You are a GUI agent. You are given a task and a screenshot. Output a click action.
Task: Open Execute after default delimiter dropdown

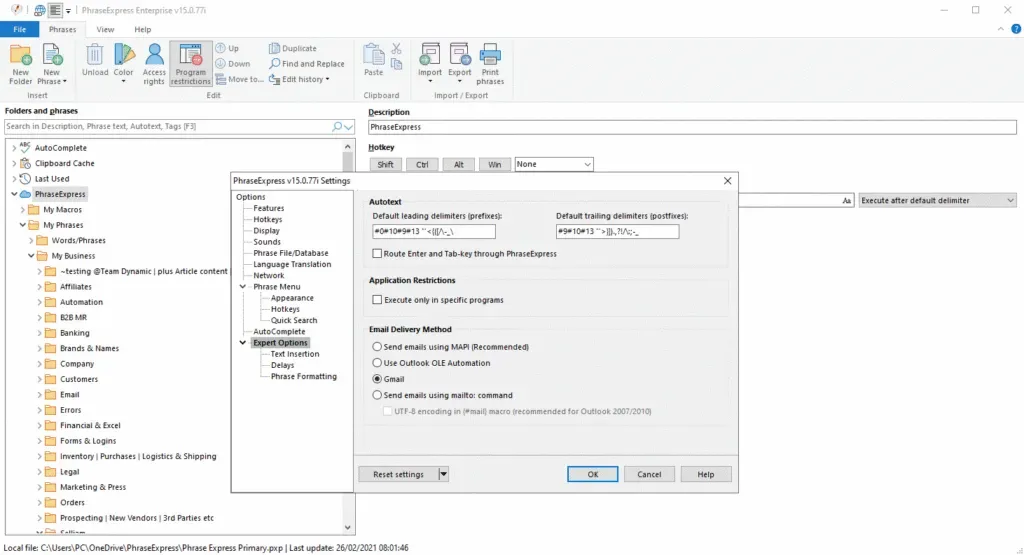tap(937, 200)
